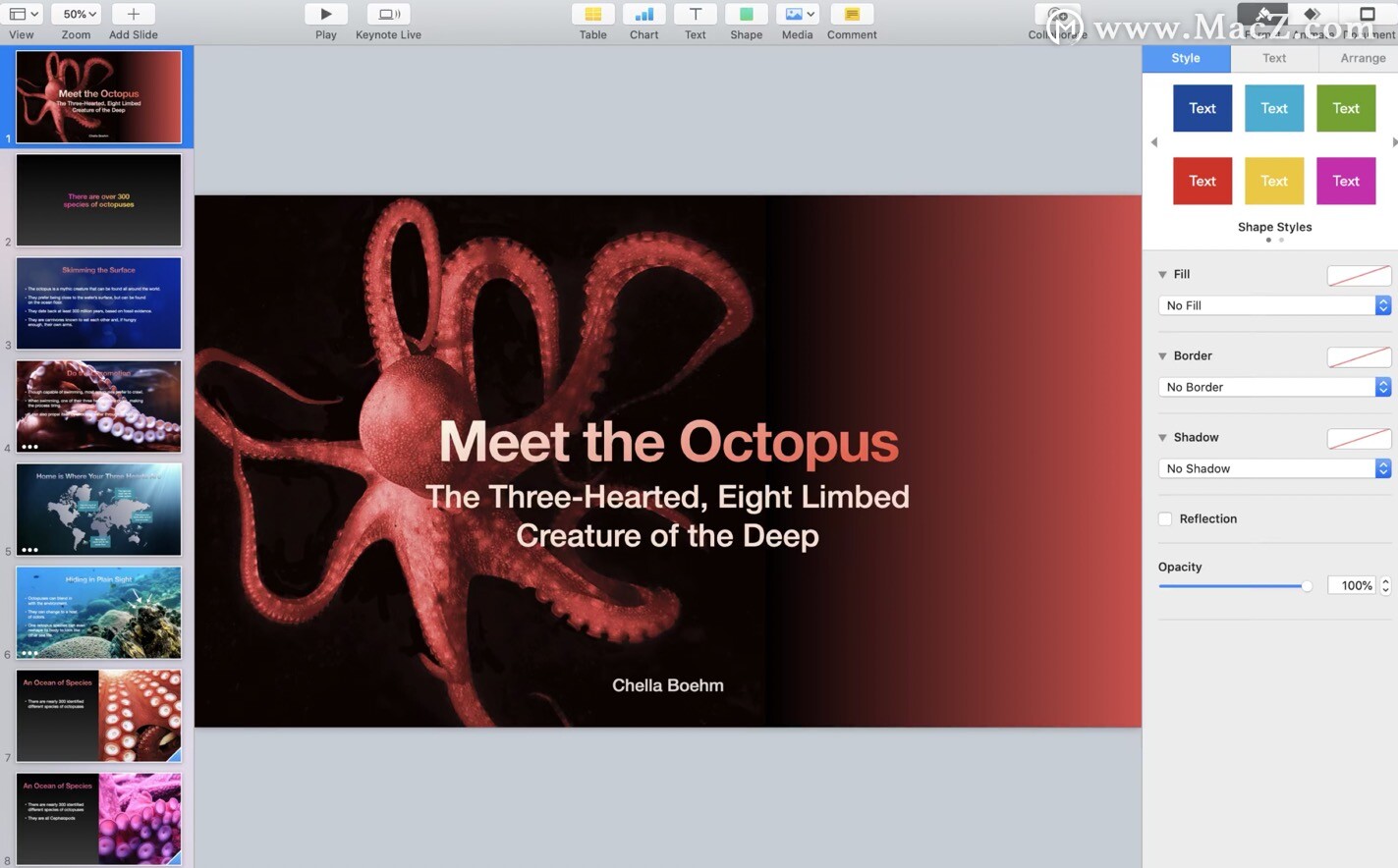Screen dimensions: 1398x868
Task: Click the Chart icon in the toolbar
Action: click(x=643, y=15)
